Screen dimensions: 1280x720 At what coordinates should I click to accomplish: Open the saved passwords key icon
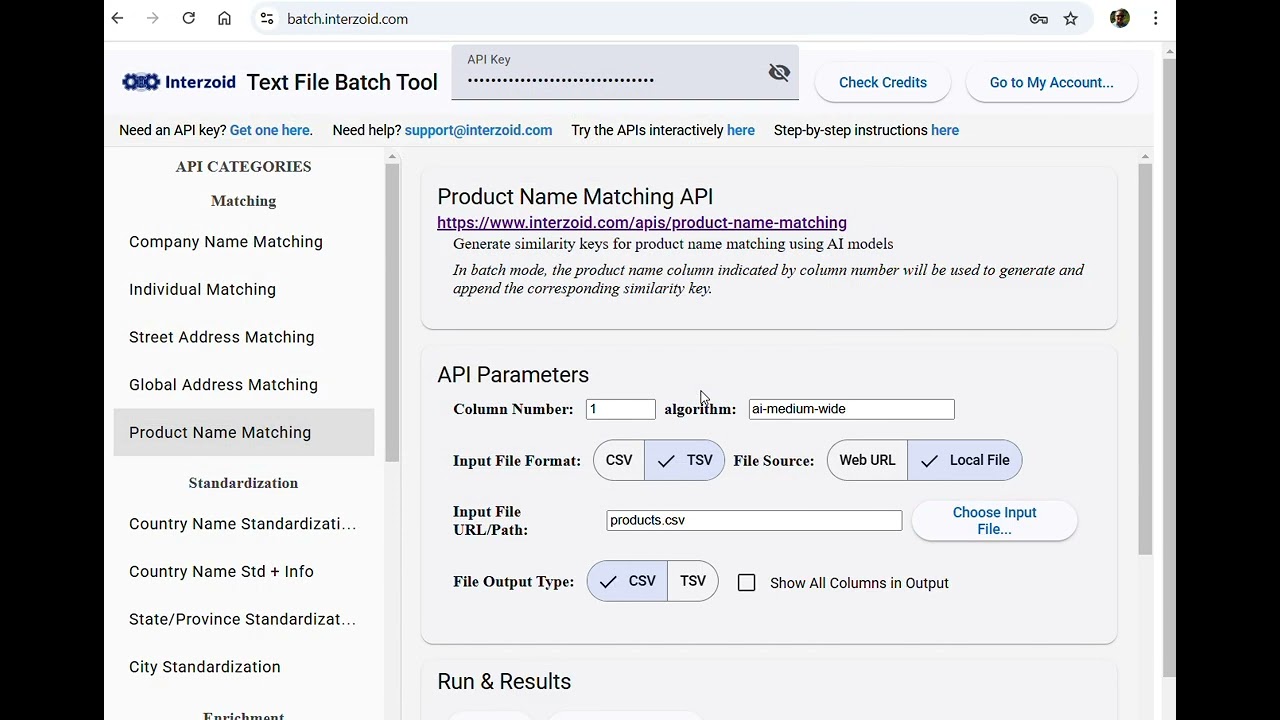point(1039,19)
